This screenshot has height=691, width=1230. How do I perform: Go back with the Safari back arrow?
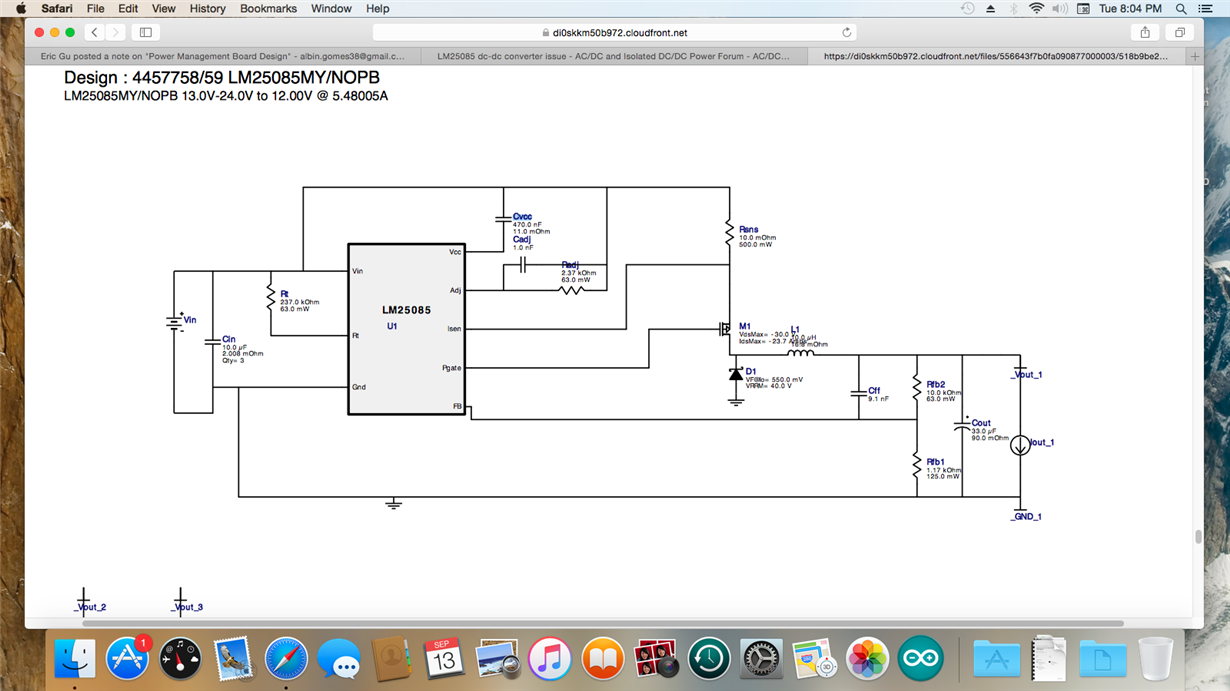point(94,33)
